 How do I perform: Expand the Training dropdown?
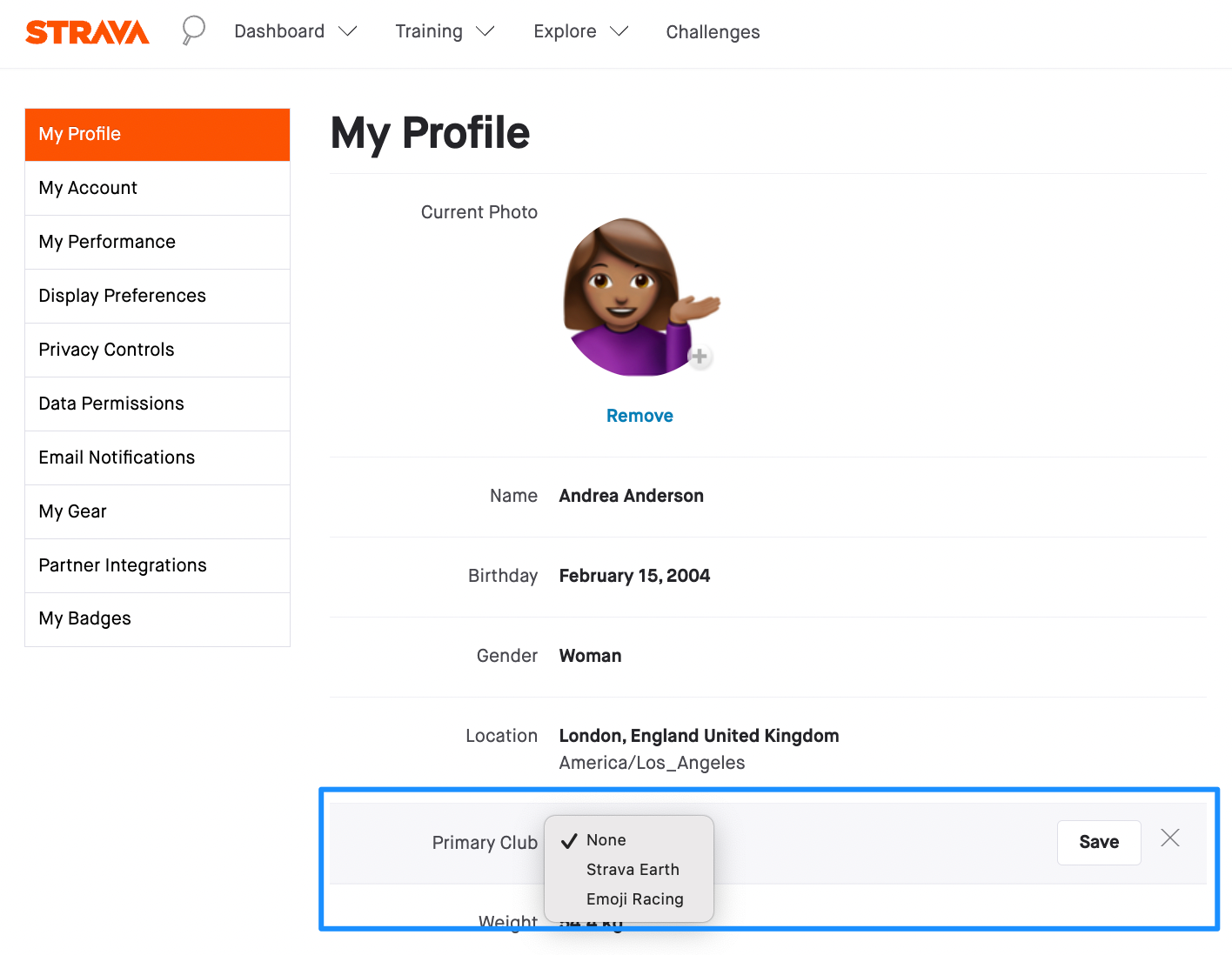point(487,31)
